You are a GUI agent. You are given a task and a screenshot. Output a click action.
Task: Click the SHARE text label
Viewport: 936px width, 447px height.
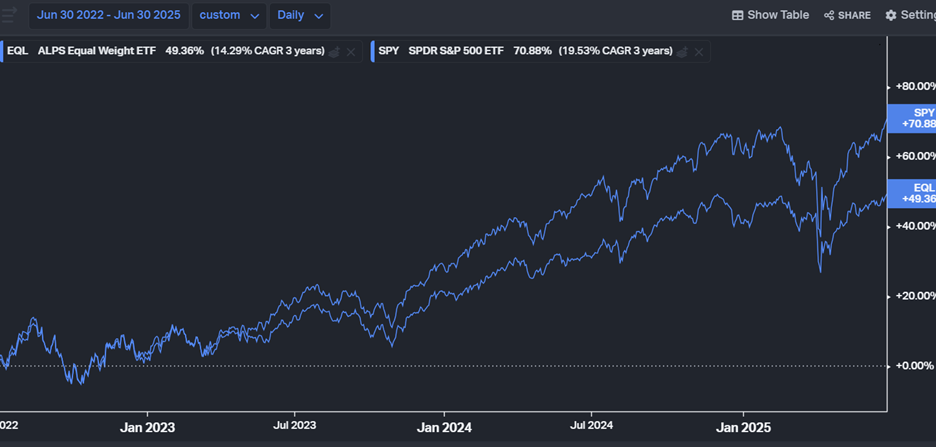coord(854,16)
